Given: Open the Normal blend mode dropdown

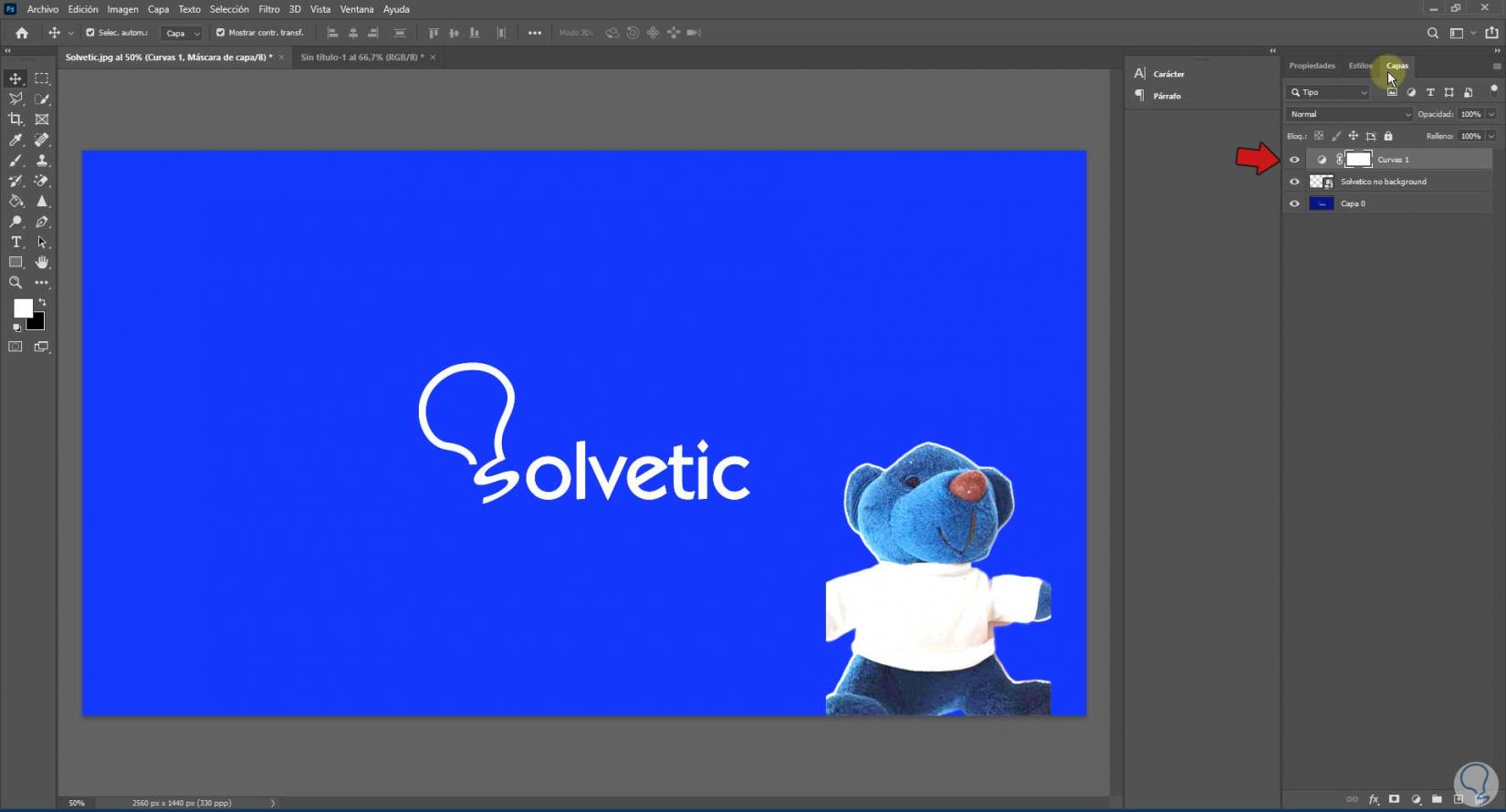Looking at the screenshot, I should [x=1349, y=114].
